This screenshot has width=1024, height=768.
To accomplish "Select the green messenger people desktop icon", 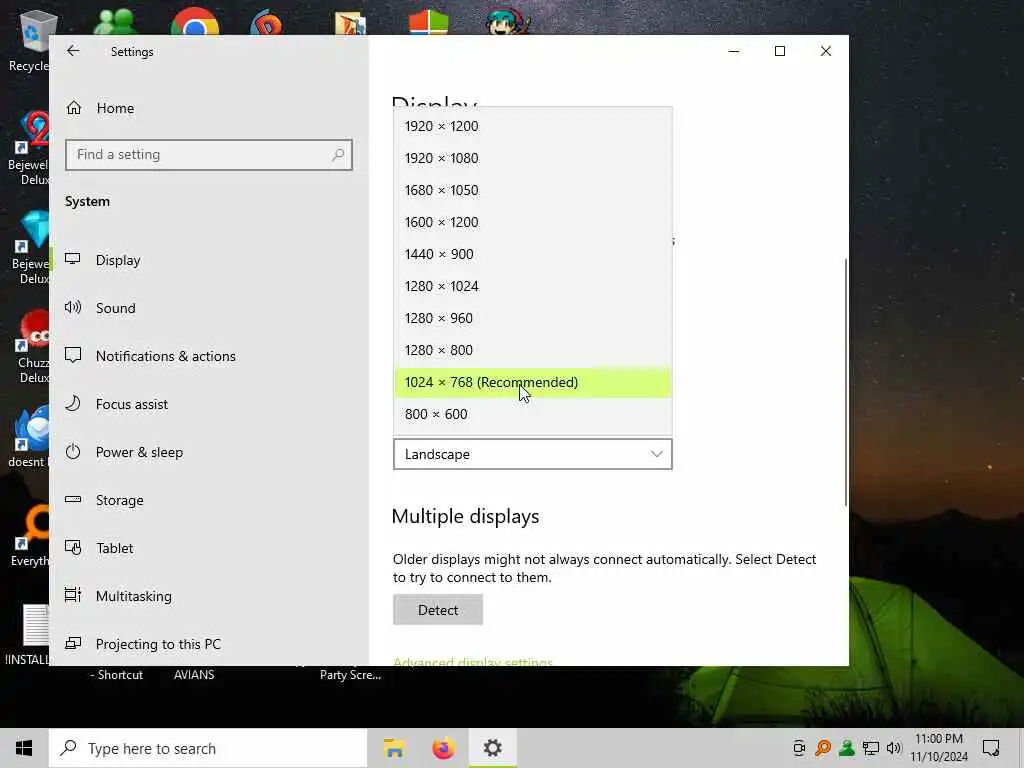I will pos(116,22).
